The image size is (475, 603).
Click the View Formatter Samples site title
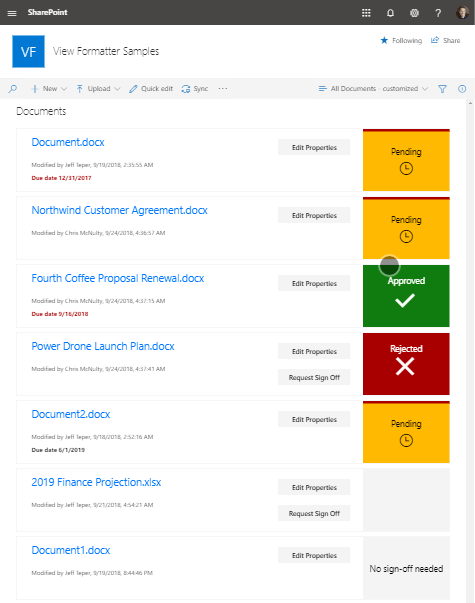[x=106, y=51]
